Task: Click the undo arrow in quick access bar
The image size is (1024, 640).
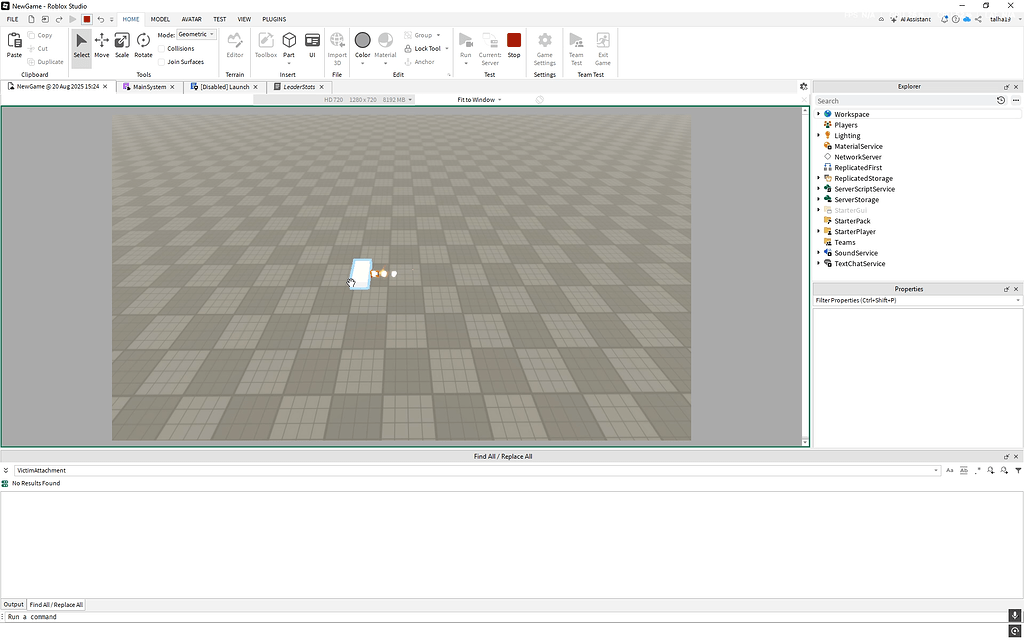Action: [x=101, y=20]
